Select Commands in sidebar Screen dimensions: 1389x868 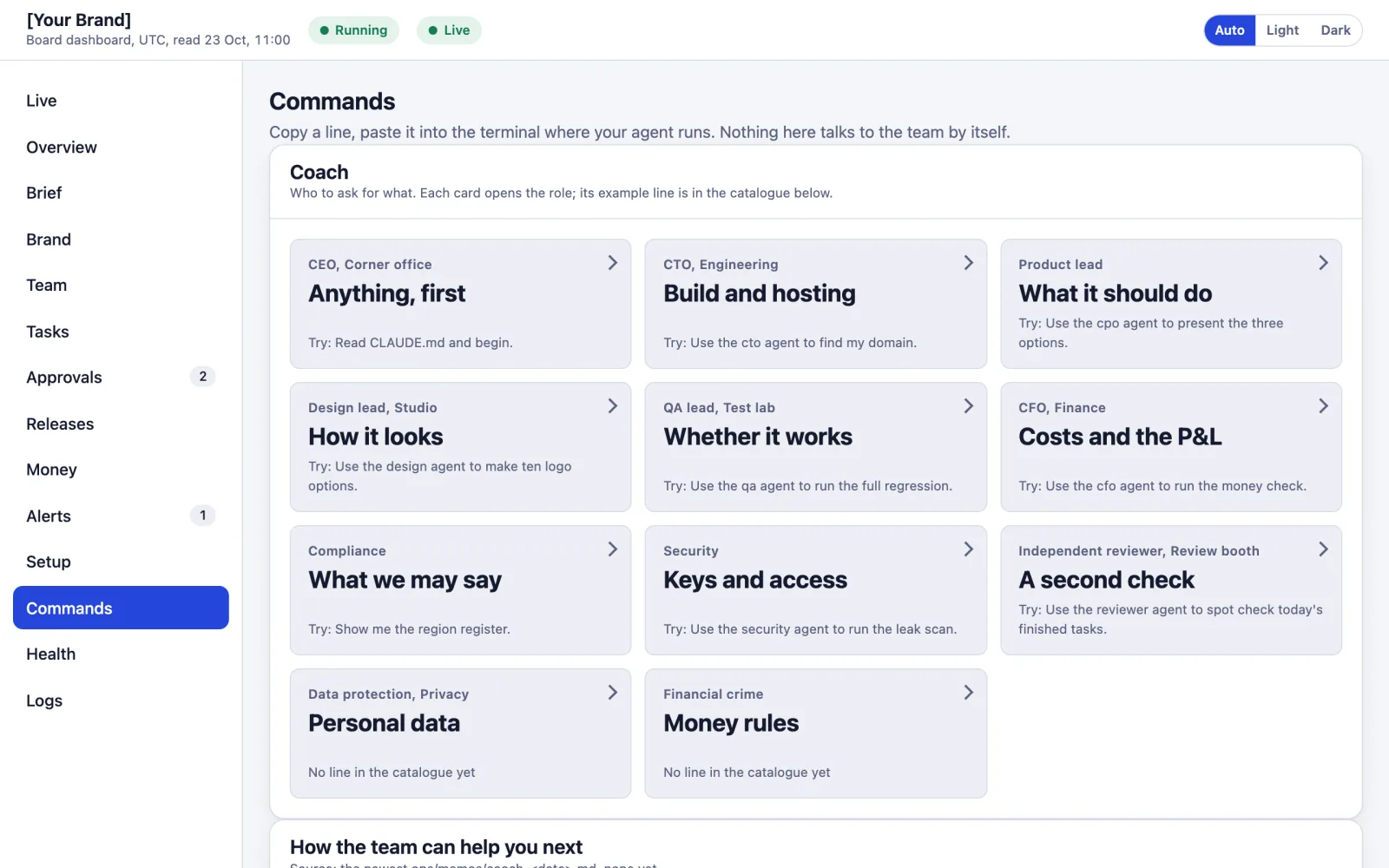pyautogui.click(x=121, y=608)
